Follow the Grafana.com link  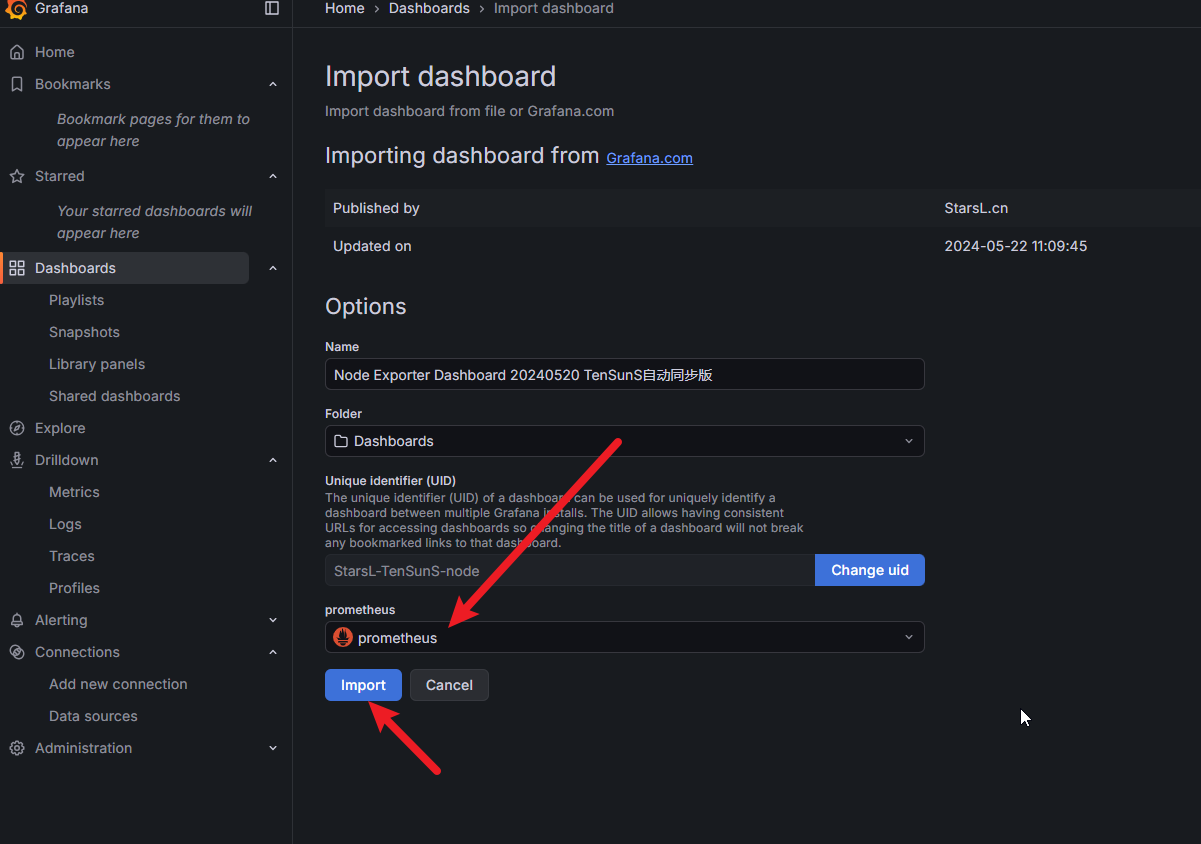649,158
